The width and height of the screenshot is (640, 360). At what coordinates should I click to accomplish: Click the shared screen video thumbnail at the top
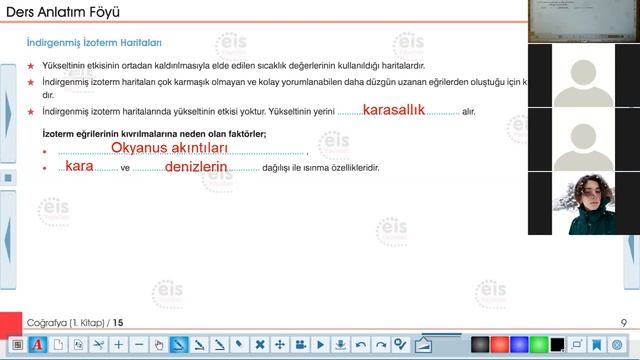pos(584,21)
